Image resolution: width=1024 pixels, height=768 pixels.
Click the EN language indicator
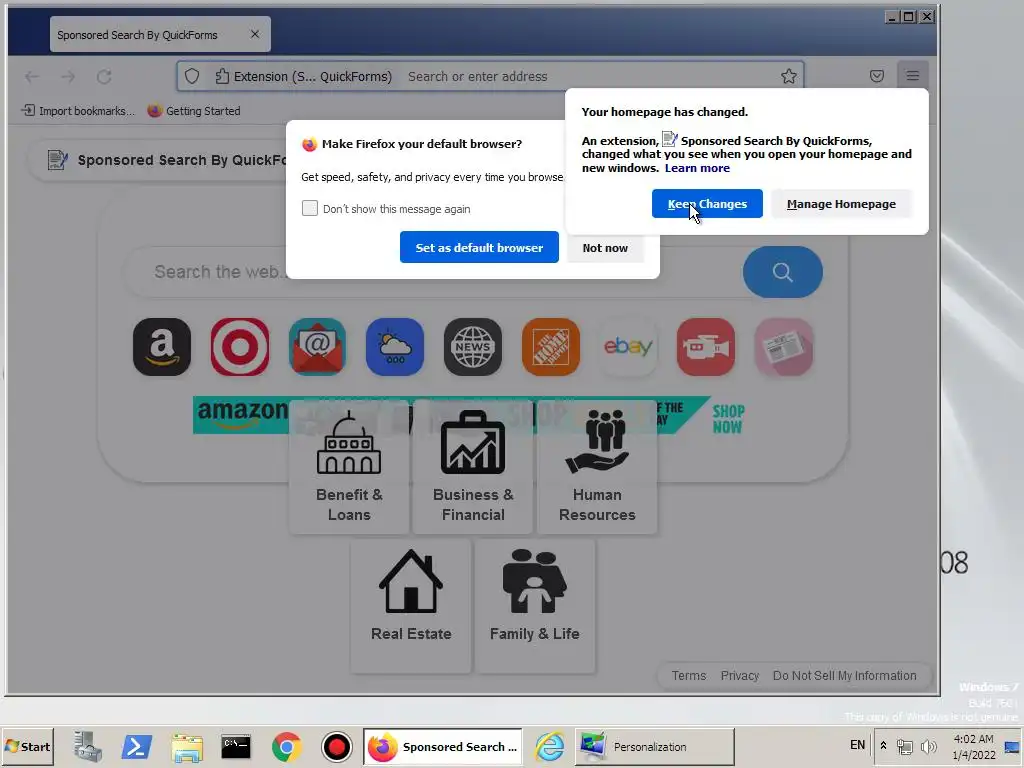pos(857,745)
